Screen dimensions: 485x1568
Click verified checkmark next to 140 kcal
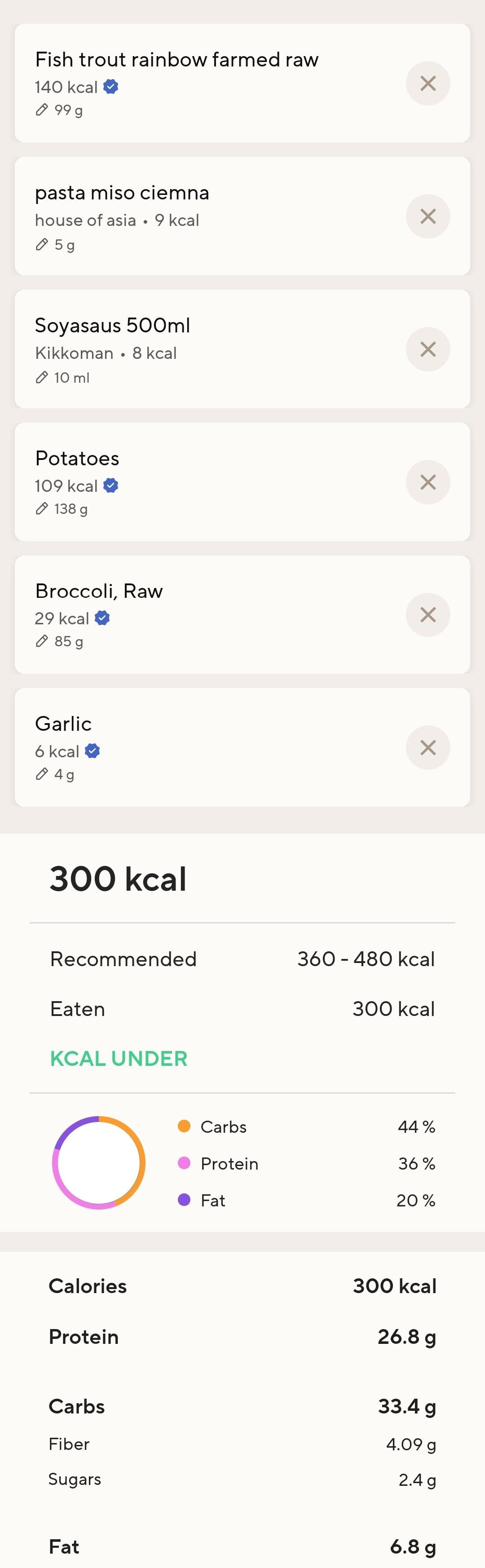tap(111, 87)
